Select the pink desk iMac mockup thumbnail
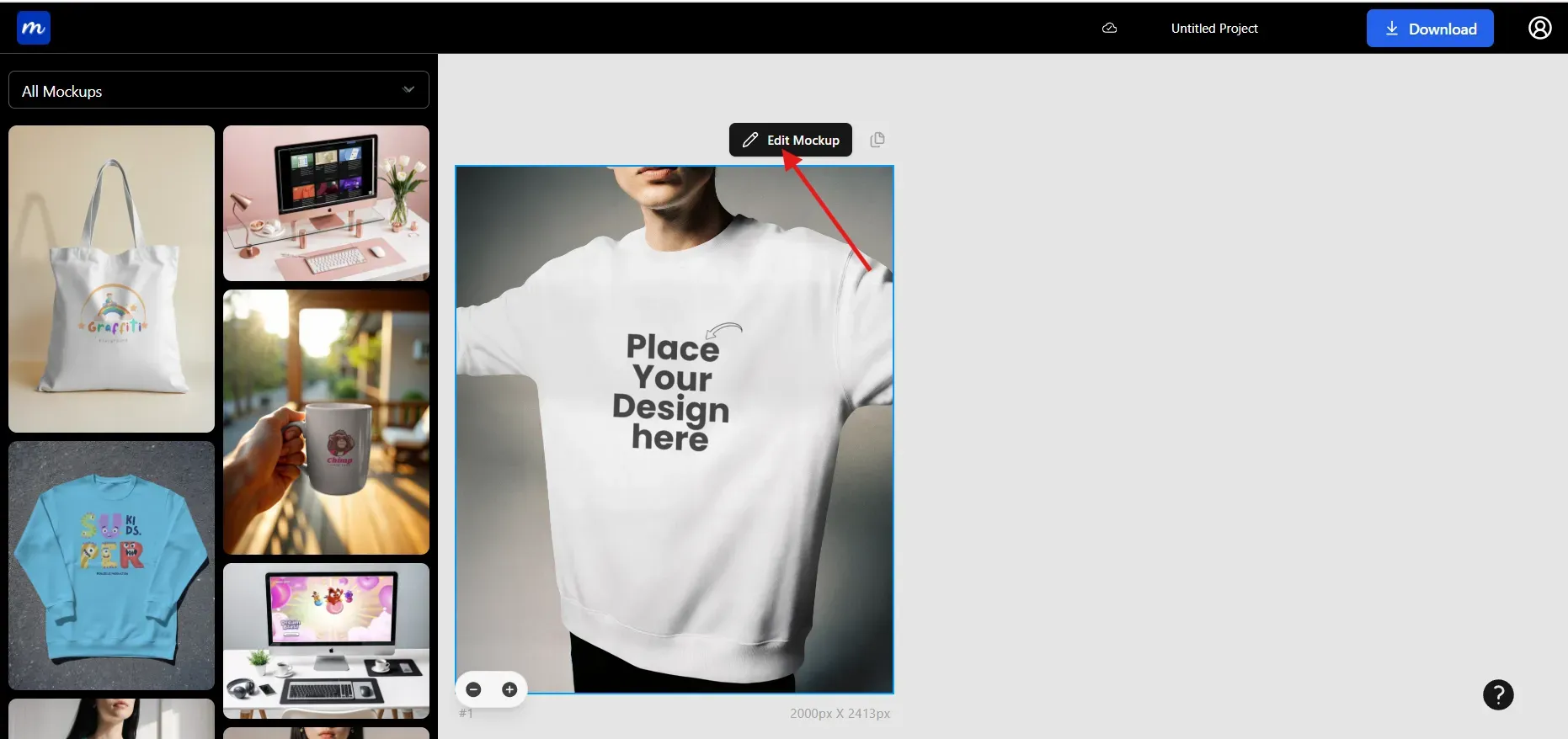The width and height of the screenshot is (1568, 739). [x=326, y=203]
